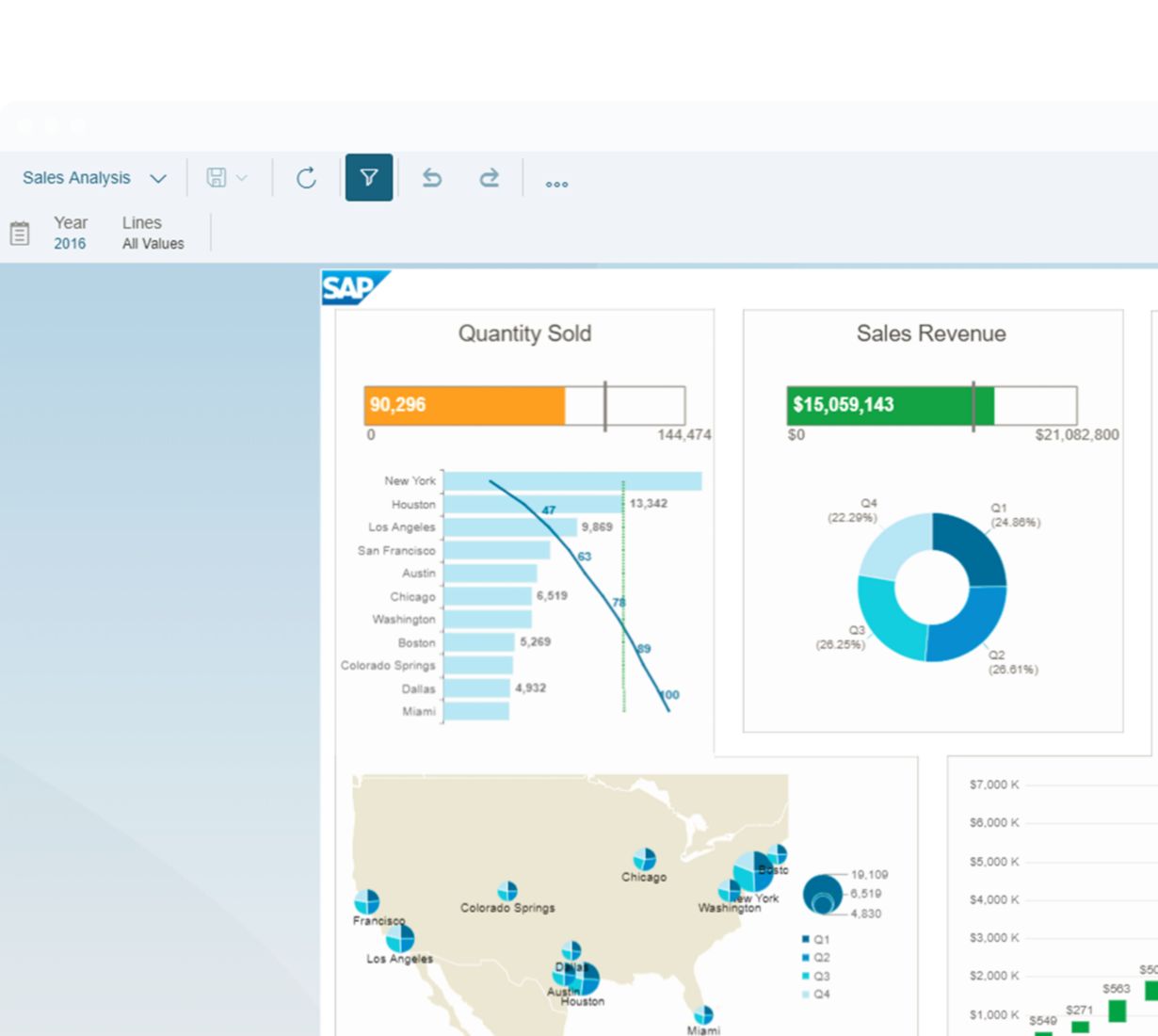Click the orange Quantity Sold bullet bar
1158x1036 pixels.
(x=464, y=405)
